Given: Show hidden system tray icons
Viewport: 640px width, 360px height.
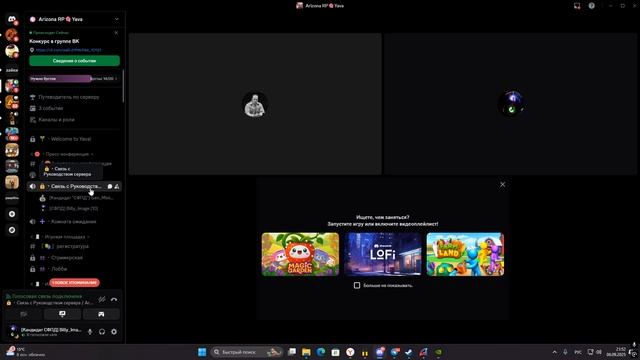Looking at the screenshot, I should (x=554, y=352).
